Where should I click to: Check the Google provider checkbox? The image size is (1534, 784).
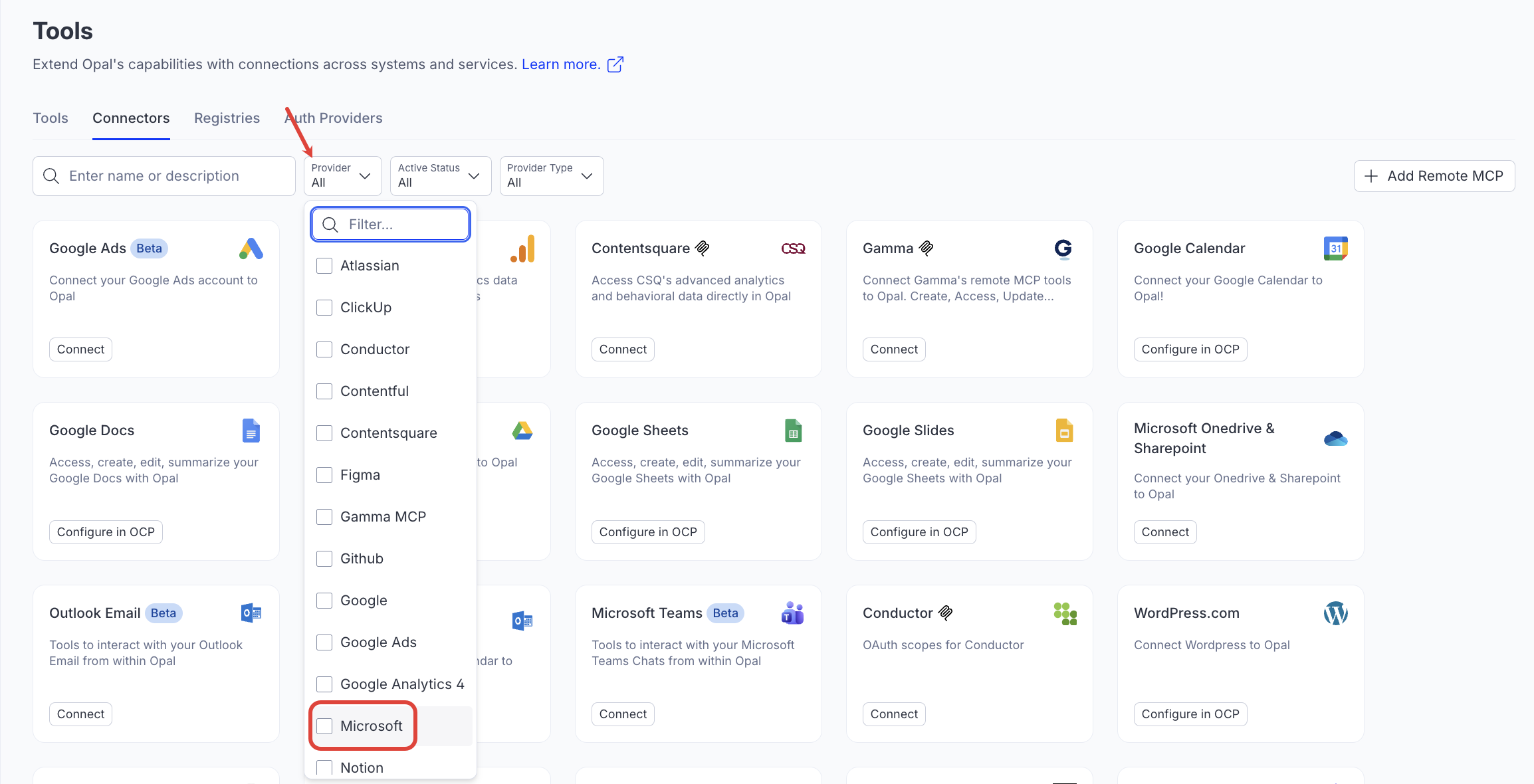click(x=324, y=601)
